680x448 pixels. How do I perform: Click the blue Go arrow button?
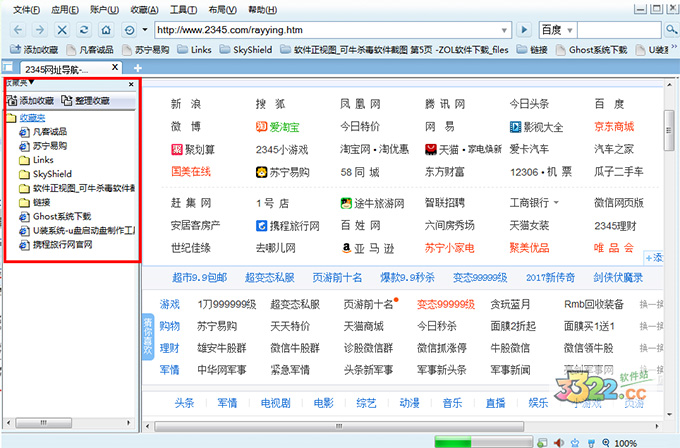(524, 30)
